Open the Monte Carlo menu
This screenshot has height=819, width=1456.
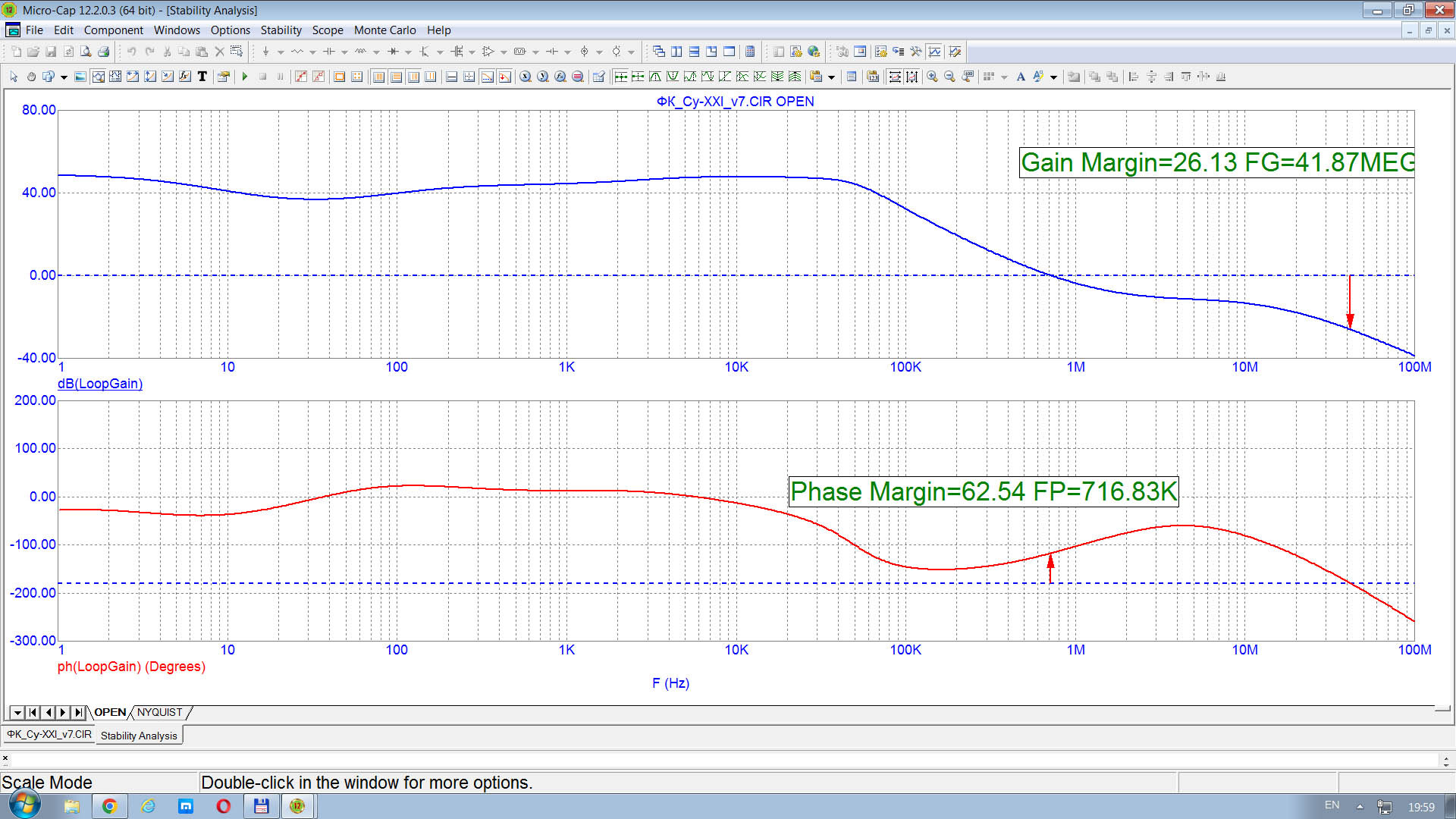click(384, 30)
